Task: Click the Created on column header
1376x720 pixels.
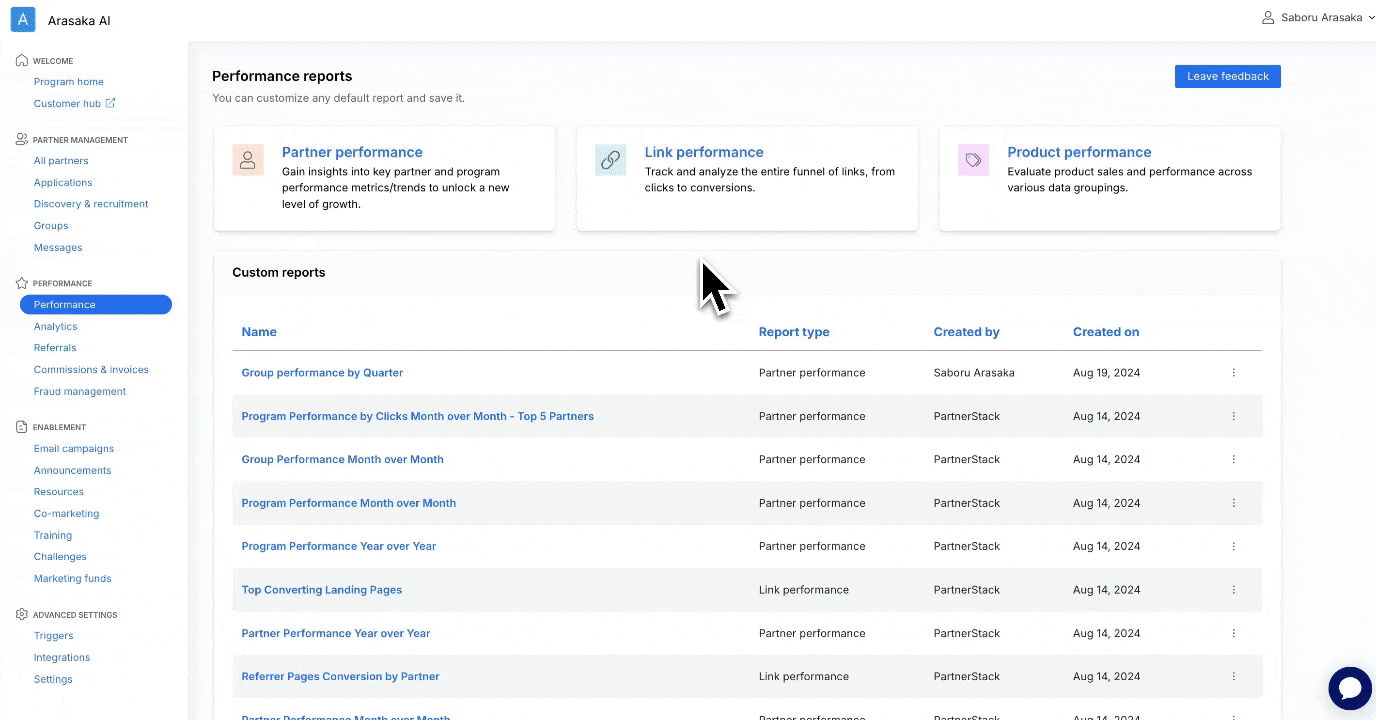Action: pyautogui.click(x=1106, y=332)
